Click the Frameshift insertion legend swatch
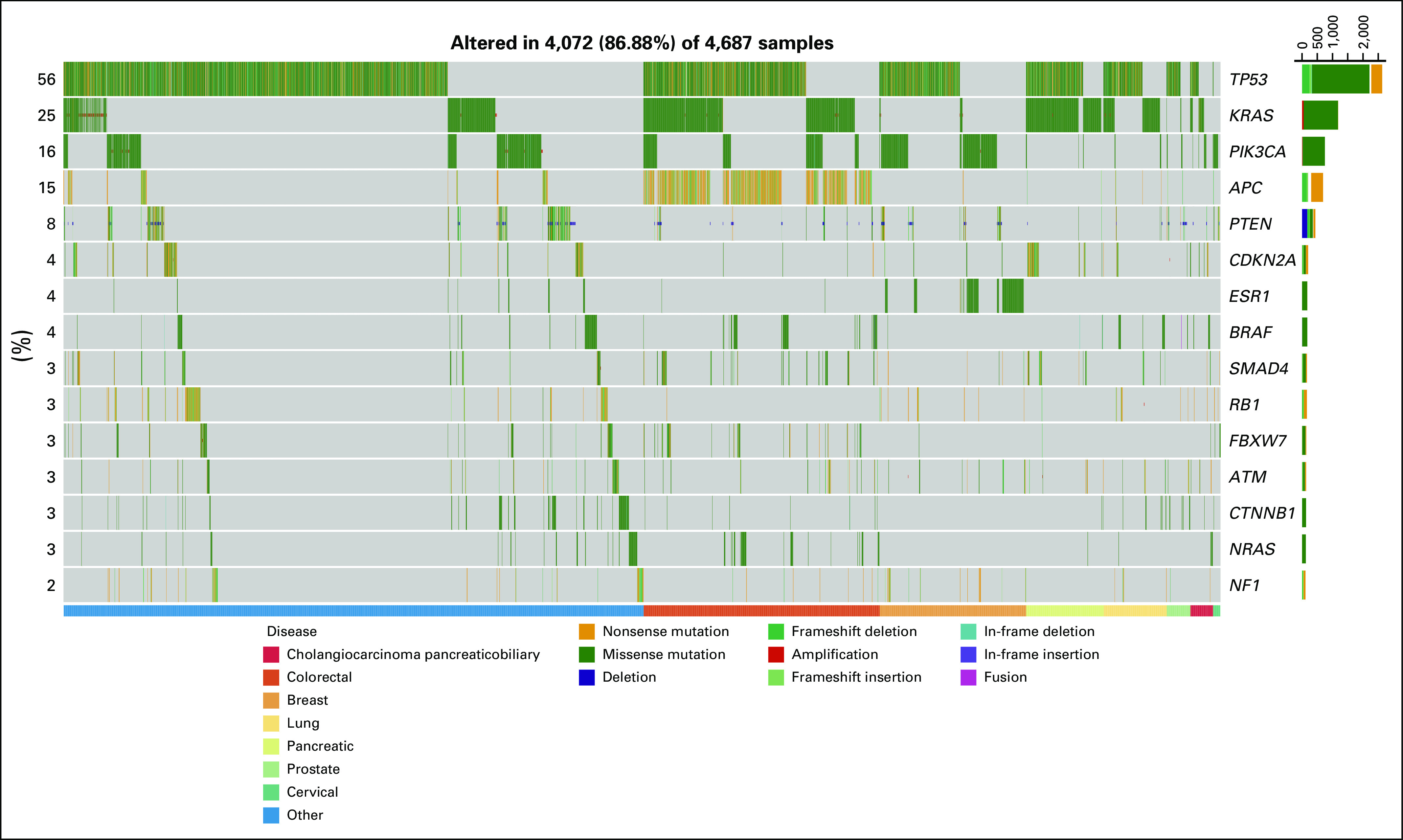The width and height of the screenshot is (1403, 840). pyautogui.click(x=776, y=677)
